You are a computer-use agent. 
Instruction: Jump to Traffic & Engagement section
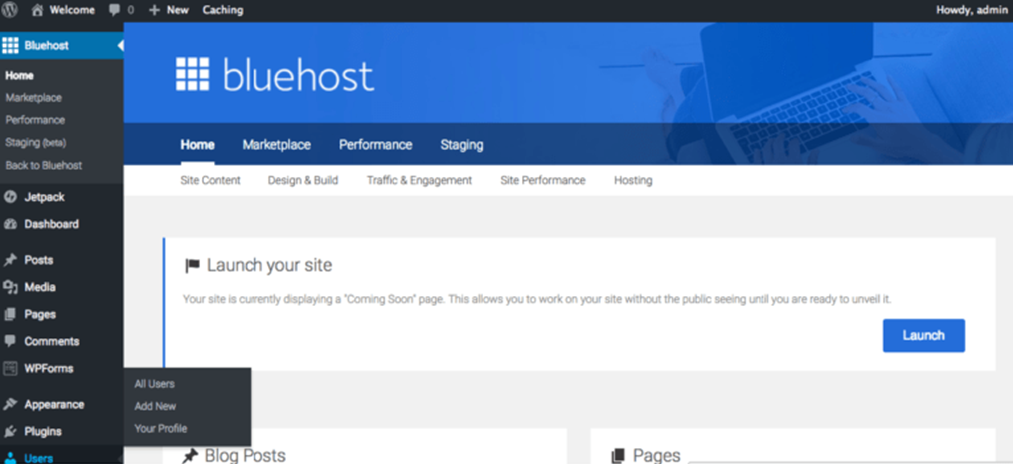[x=419, y=180]
